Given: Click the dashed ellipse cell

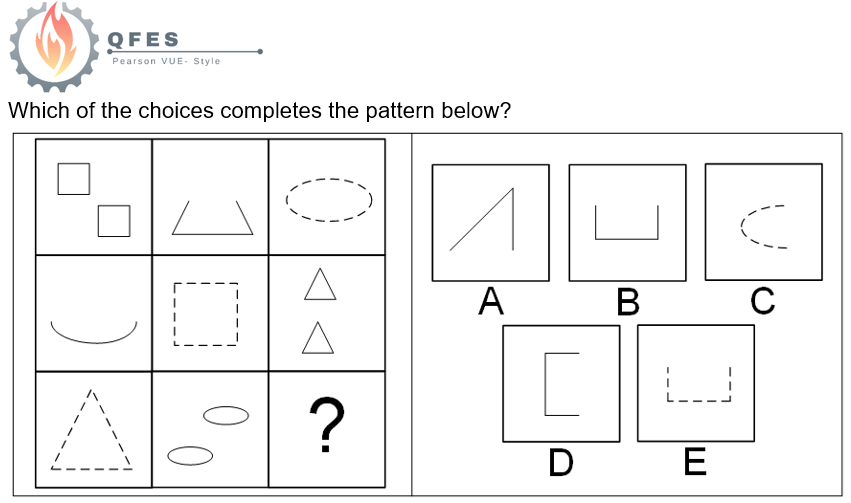Looking at the screenshot, I should [327, 197].
